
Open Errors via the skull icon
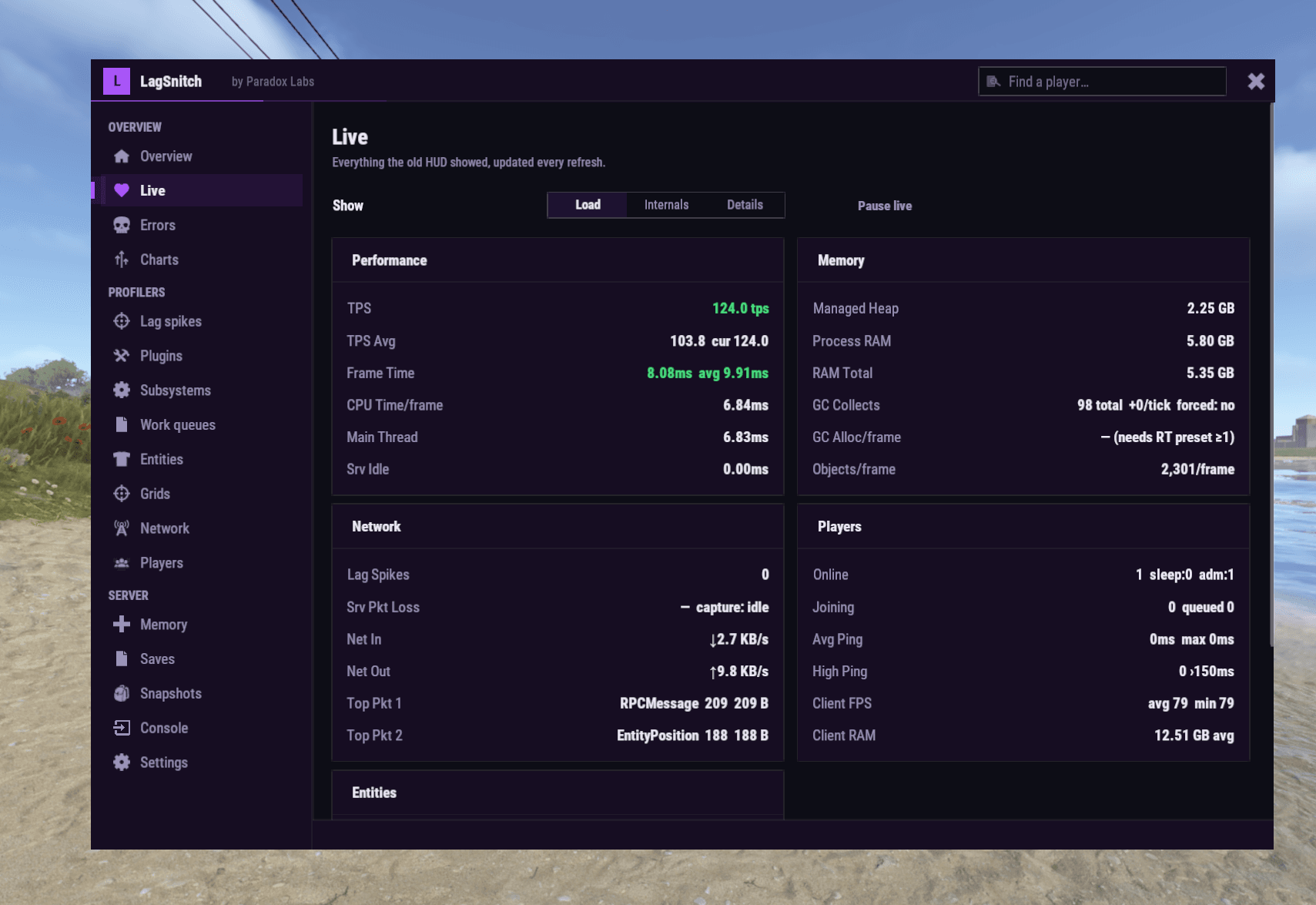(122, 225)
